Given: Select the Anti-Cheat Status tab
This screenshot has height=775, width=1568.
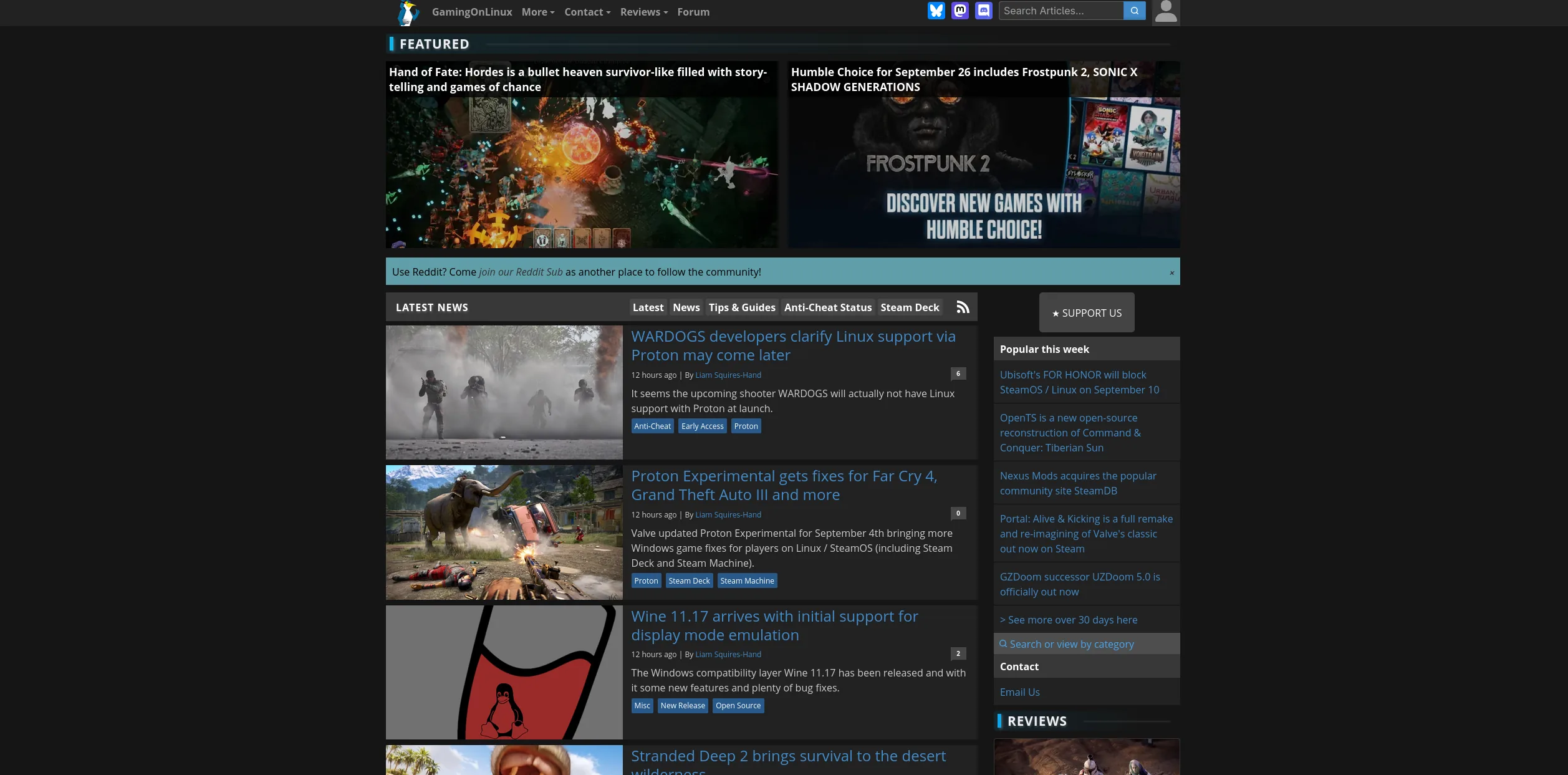Looking at the screenshot, I should (827, 307).
